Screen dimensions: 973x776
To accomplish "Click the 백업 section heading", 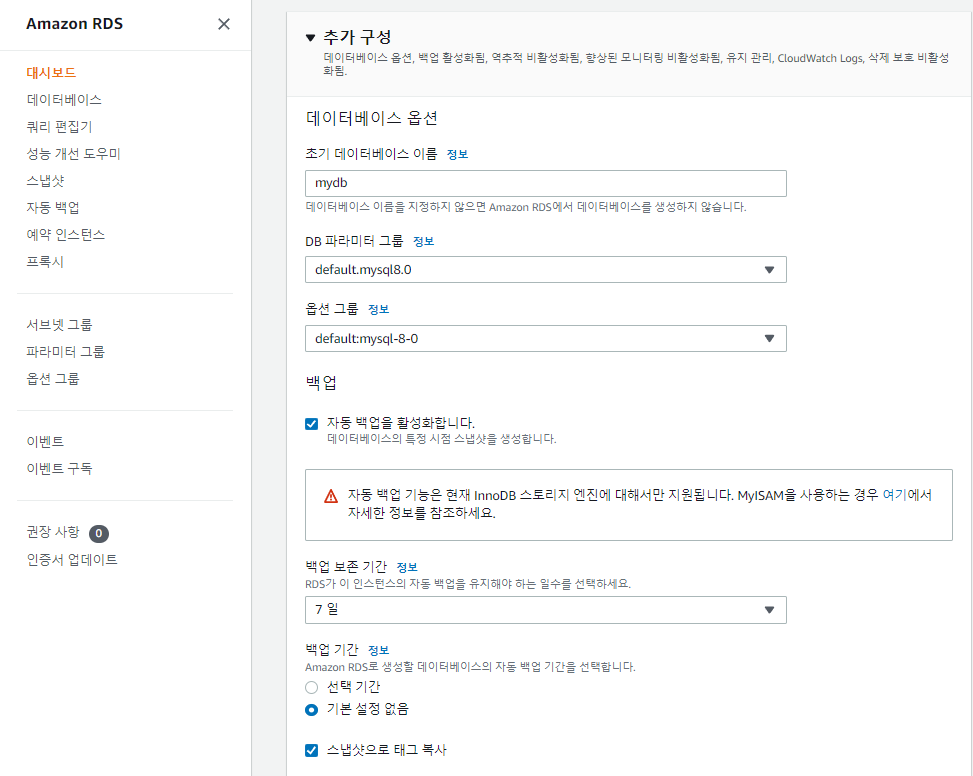I will point(321,383).
